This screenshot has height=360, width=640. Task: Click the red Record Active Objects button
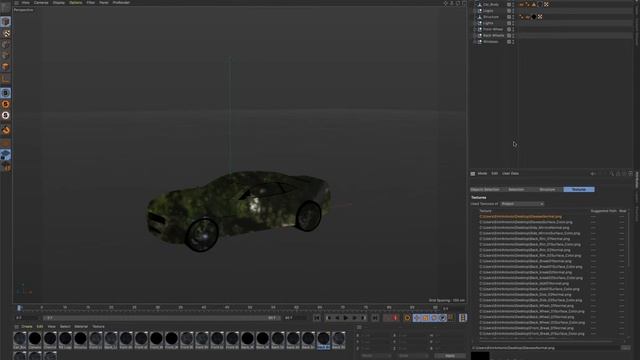tap(395, 318)
